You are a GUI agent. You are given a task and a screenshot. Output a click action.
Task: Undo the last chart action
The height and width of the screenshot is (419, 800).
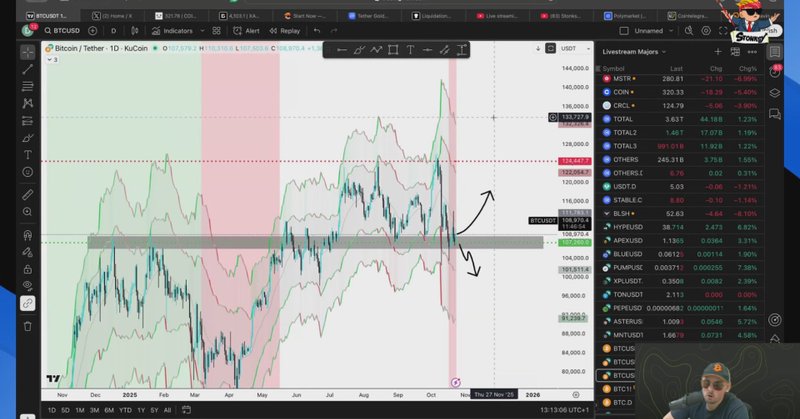point(317,31)
